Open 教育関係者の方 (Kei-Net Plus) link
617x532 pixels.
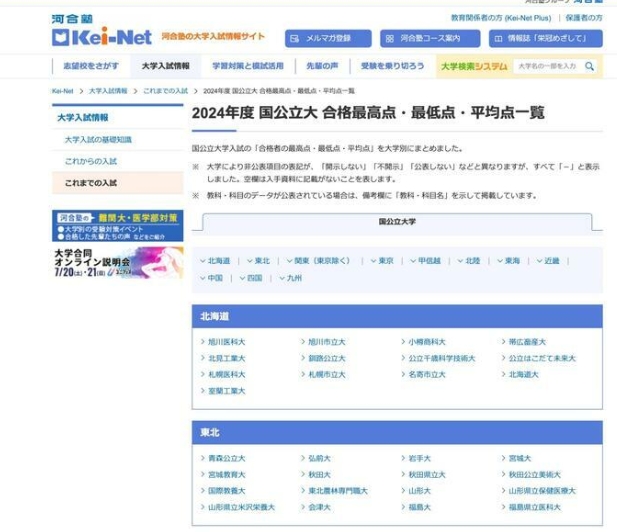point(501,18)
